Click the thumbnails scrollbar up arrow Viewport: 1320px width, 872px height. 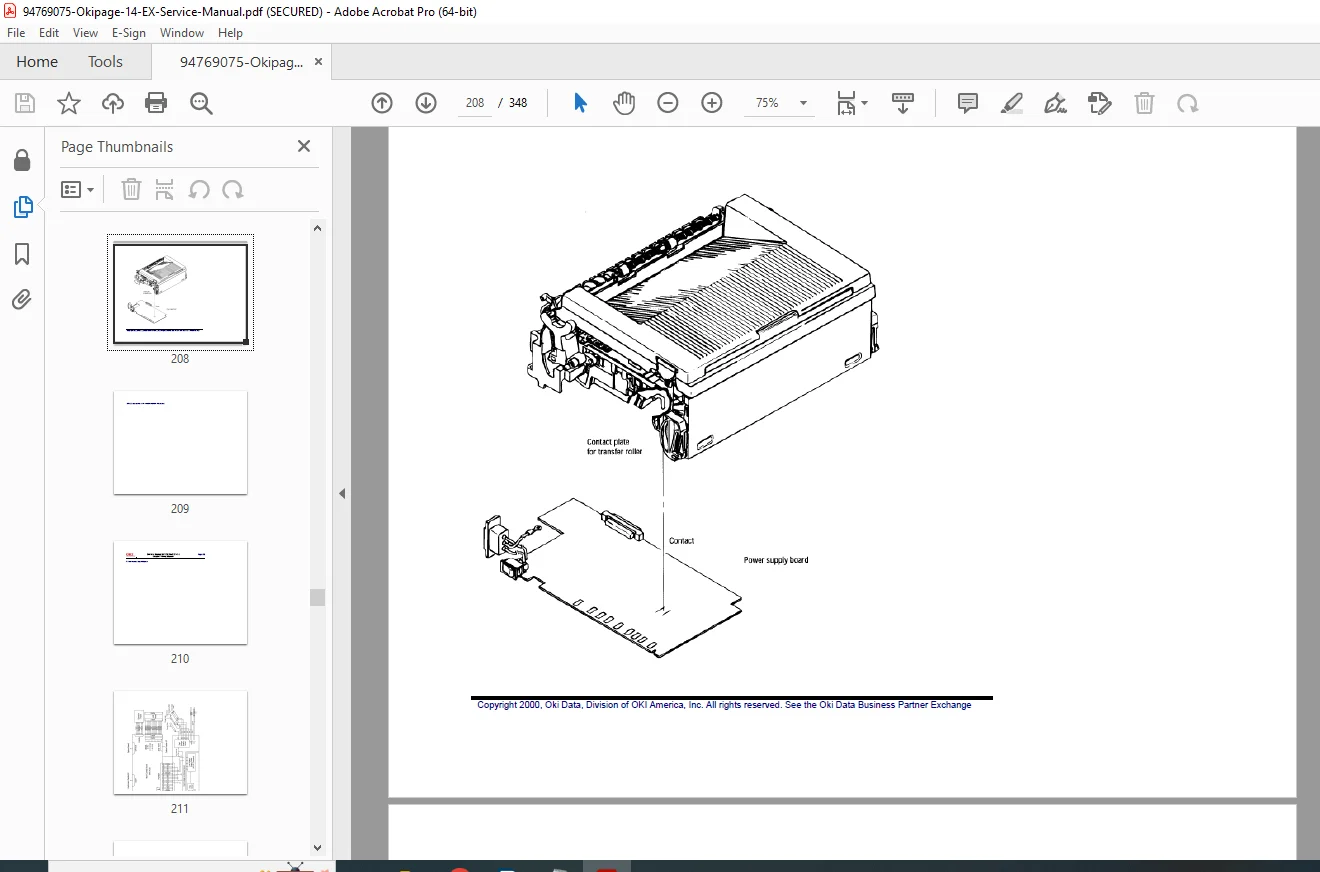click(318, 228)
